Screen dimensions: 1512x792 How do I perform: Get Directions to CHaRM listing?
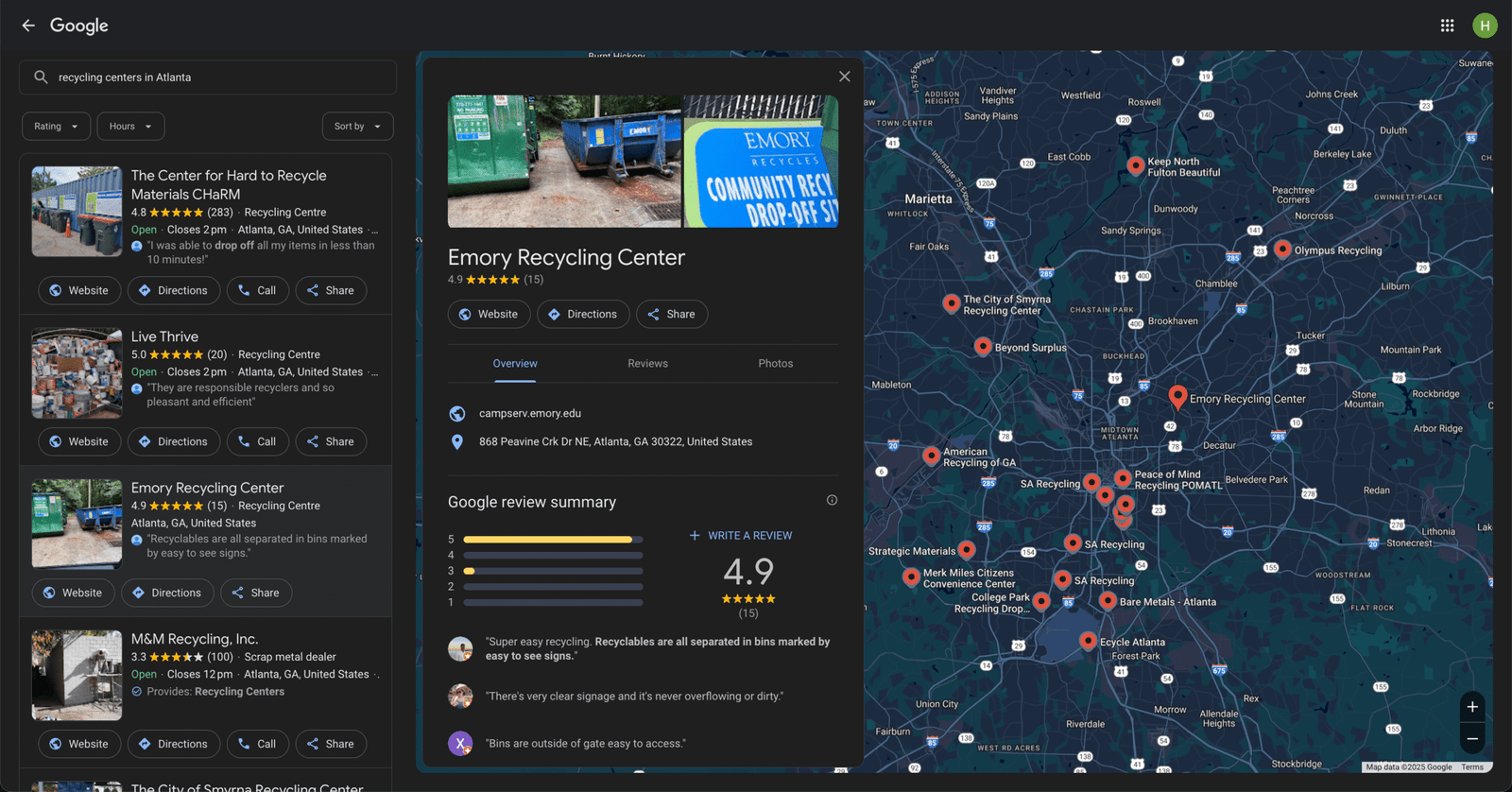coord(174,290)
